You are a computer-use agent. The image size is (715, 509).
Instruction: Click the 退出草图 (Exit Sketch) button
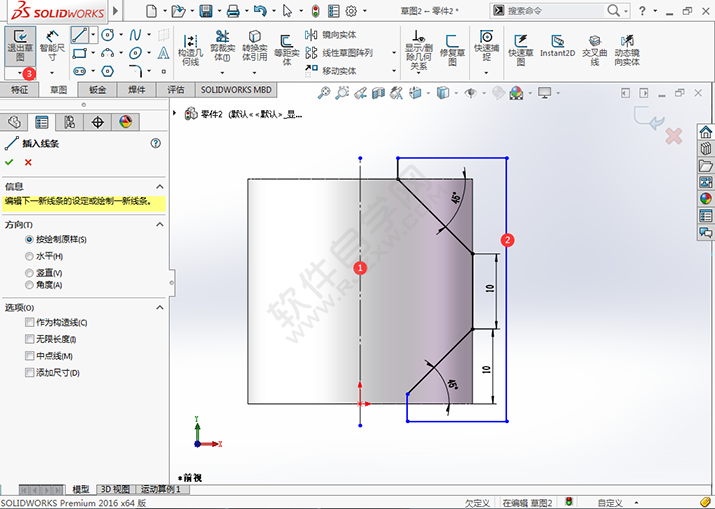(x=19, y=44)
